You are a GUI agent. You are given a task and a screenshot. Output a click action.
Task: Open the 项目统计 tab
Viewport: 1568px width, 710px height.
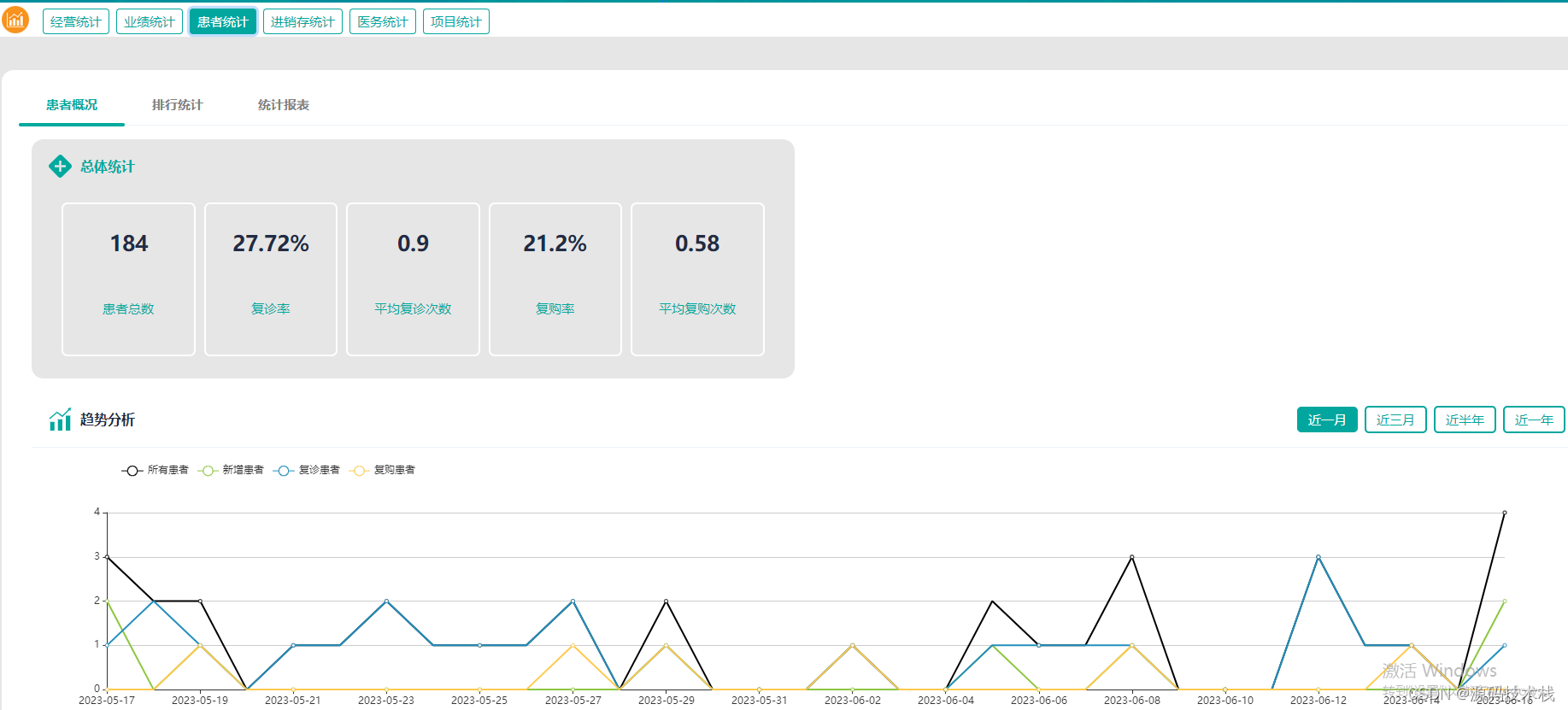click(456, 21)
